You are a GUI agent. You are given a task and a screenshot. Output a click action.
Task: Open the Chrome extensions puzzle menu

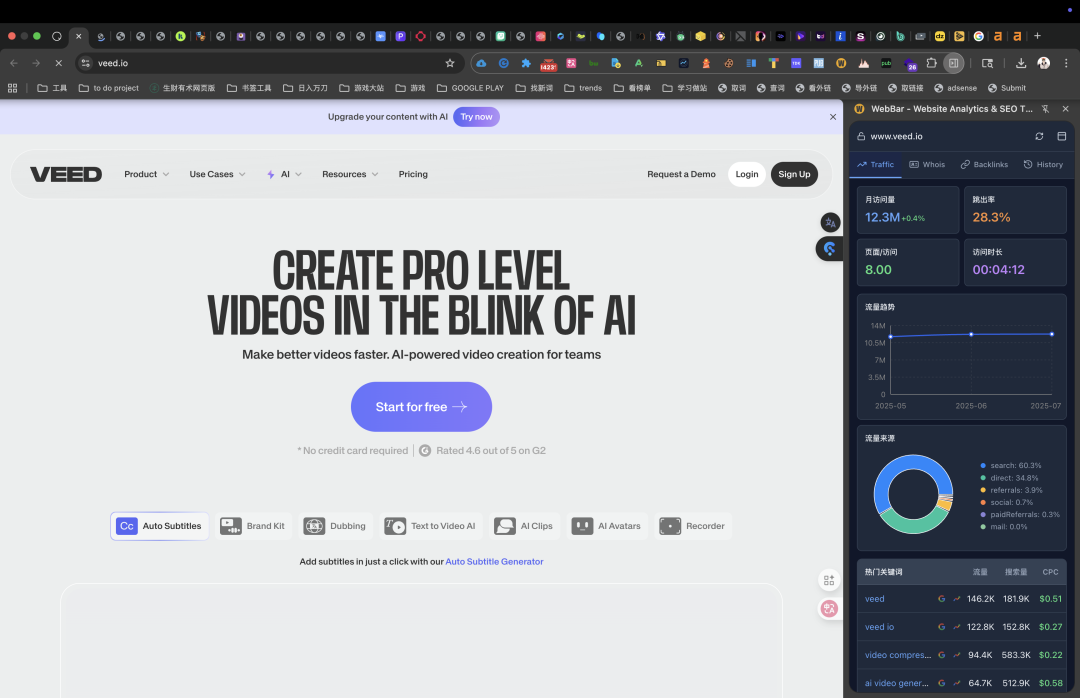[x=931, y=63]
